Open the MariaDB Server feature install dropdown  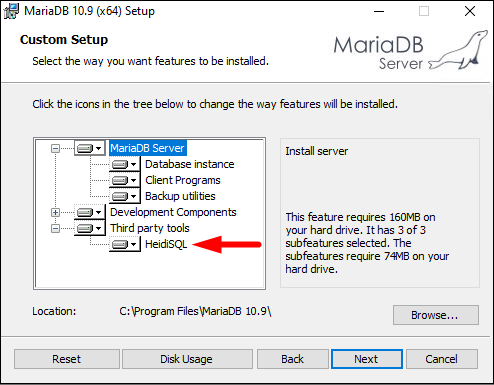click(x=89, y=148)
